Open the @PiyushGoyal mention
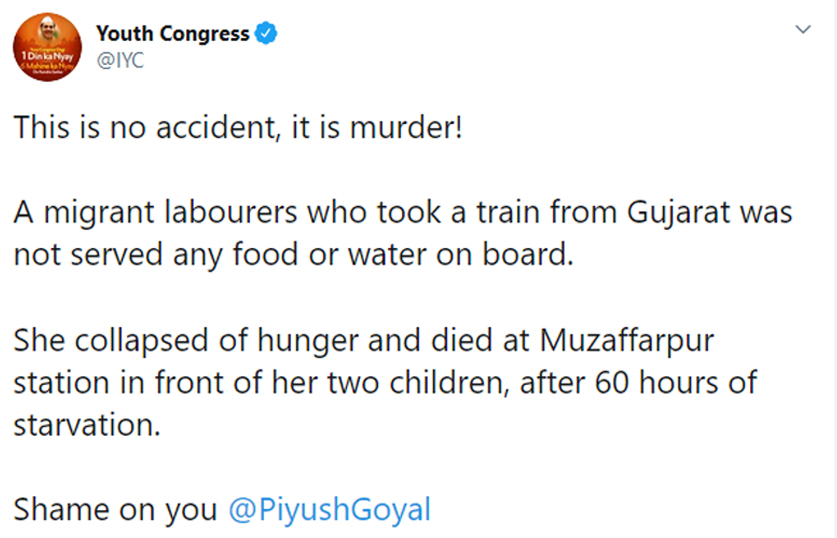837x538 pixels. [329, 509]
